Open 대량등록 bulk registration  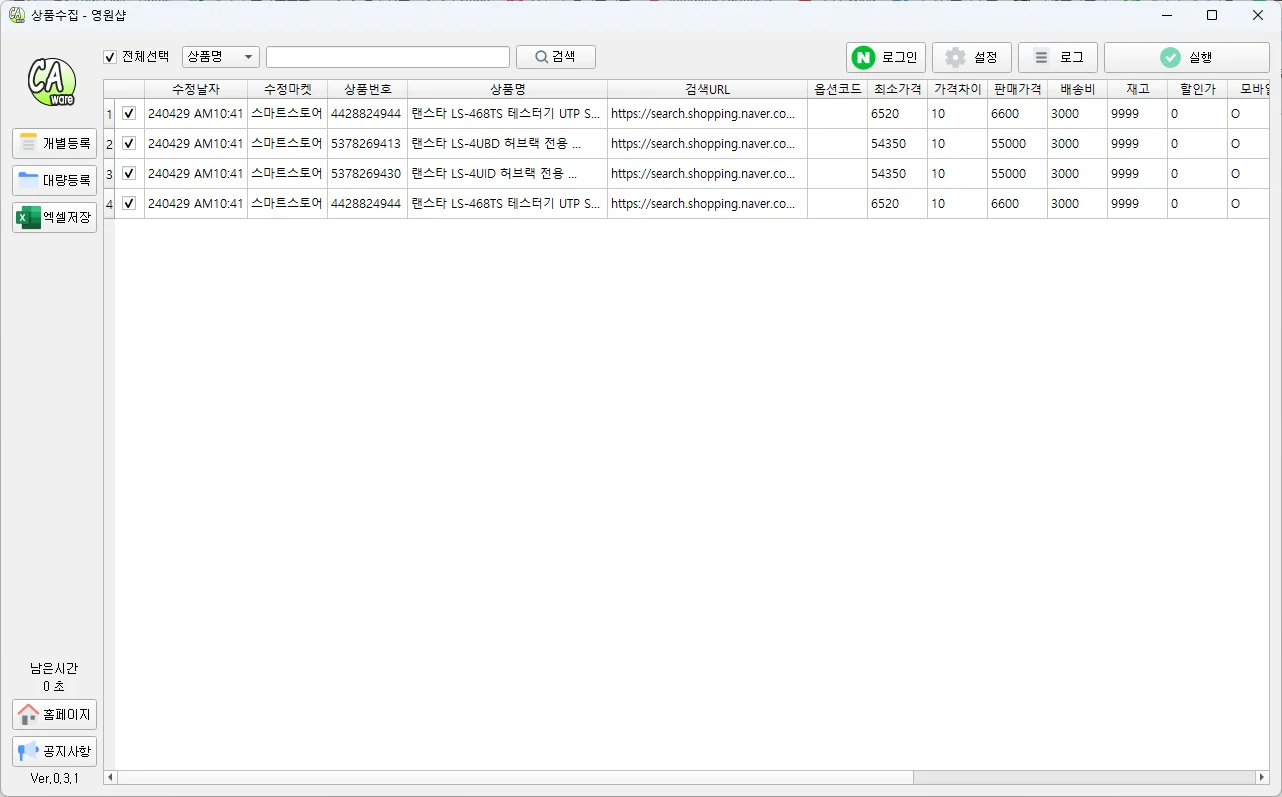click(x=55, y=180)
